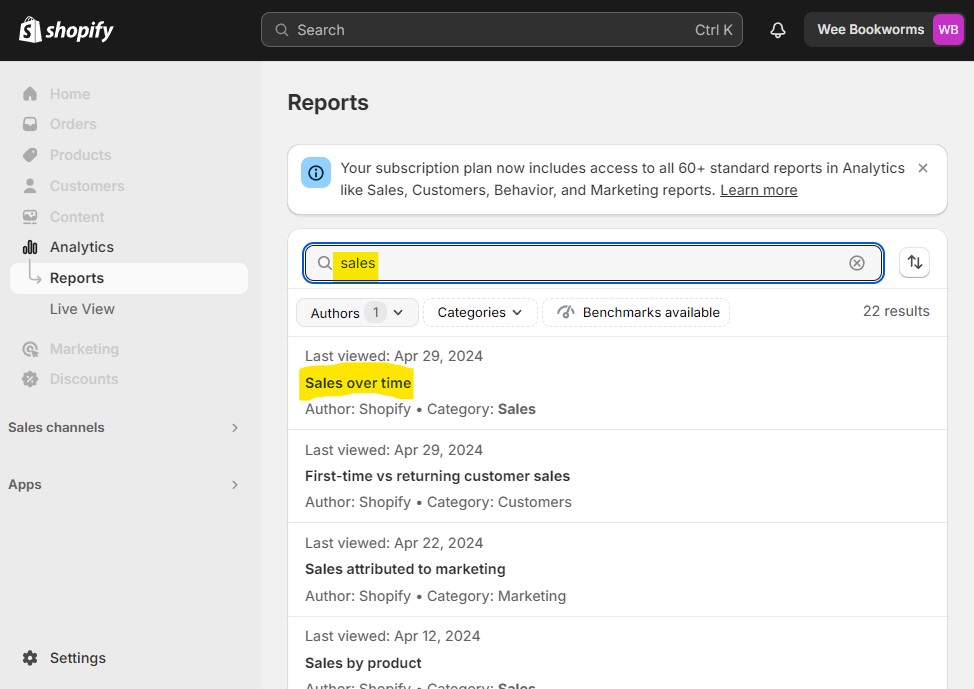974x689 pixels.
Task: Open the WB account avatar
Action: pyautogui.click(x=947, y=29)
